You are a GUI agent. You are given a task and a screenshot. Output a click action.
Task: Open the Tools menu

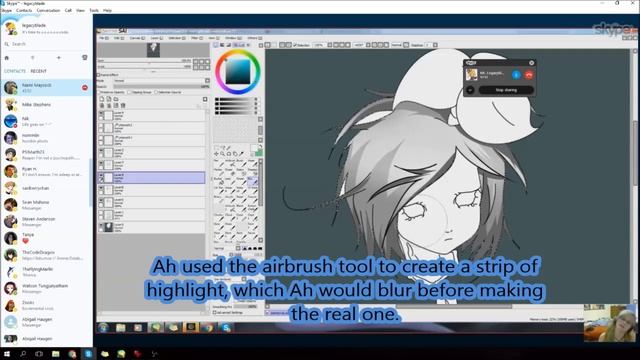(x=94, y=10)
